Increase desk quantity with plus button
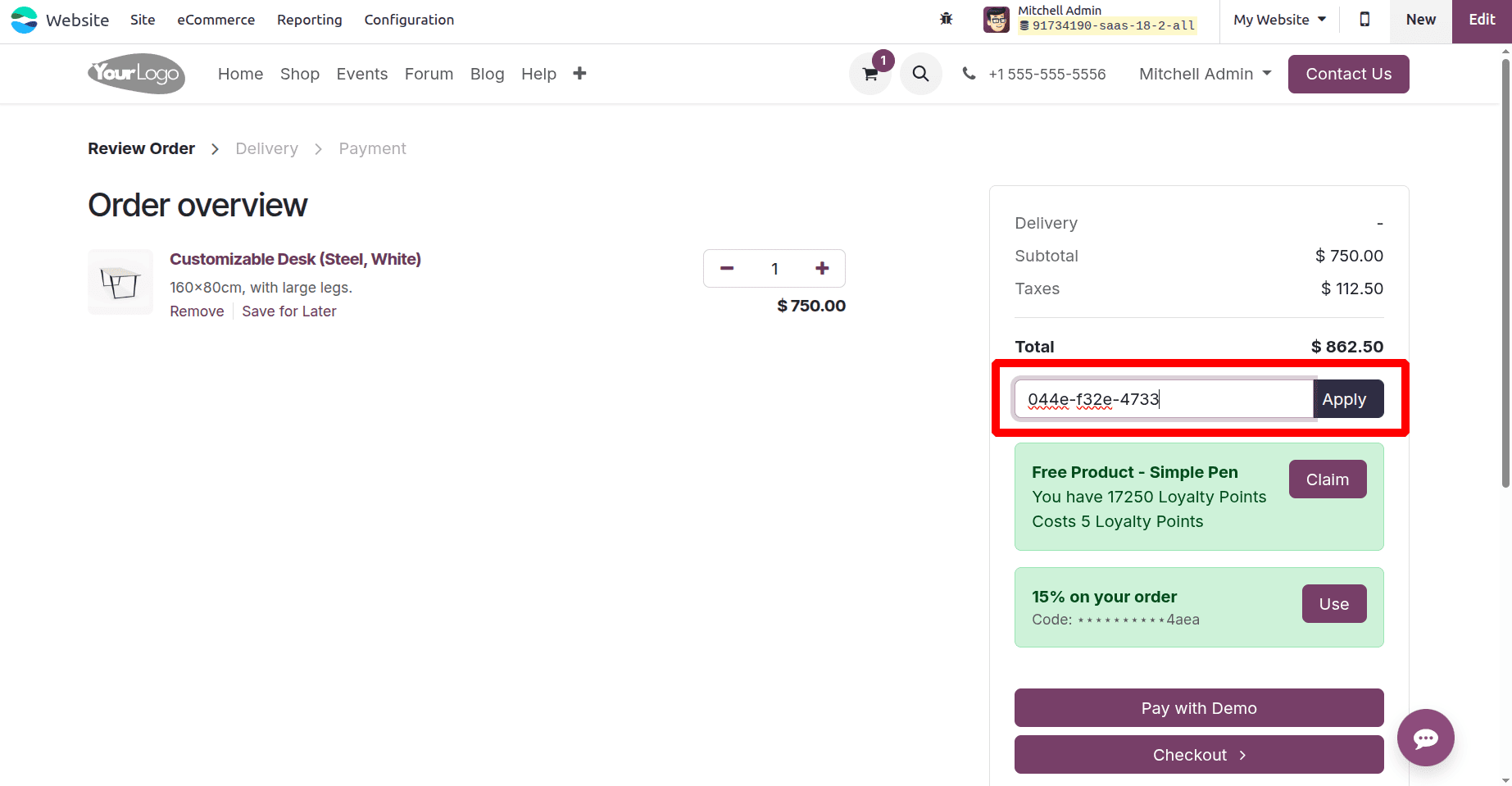This screenshot has height=786, width=1512. [x=822, y=269]
